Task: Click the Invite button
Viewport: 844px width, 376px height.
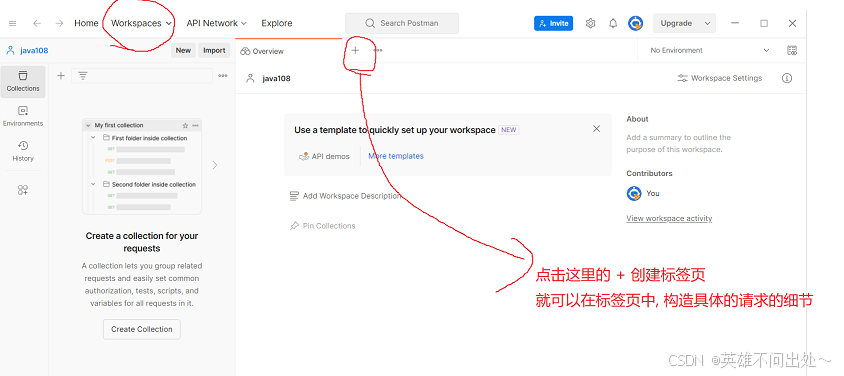Action: [553, 23]
